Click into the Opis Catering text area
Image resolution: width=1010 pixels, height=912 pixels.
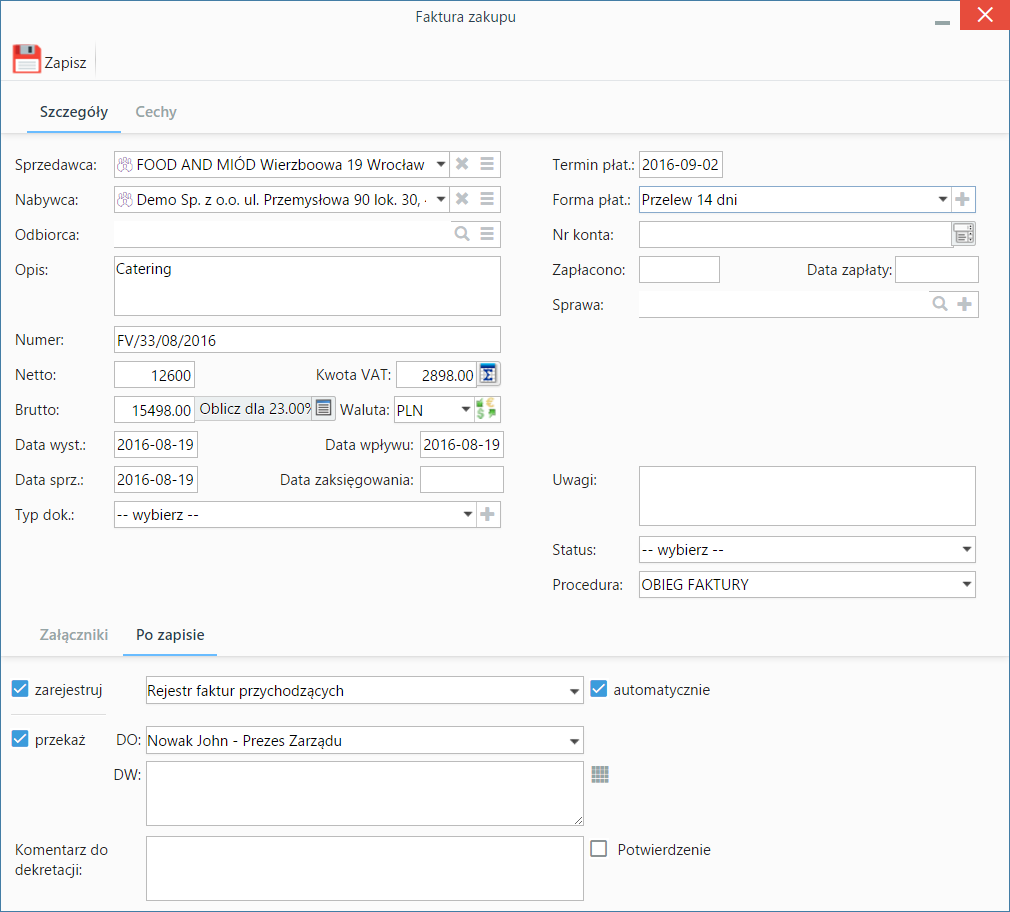307,286
